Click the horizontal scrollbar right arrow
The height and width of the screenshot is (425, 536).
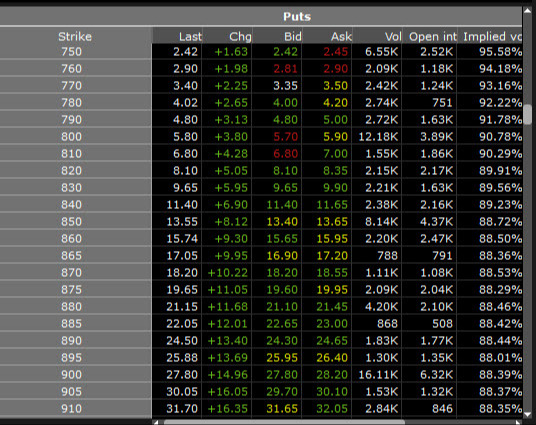(x=518, y=423)
